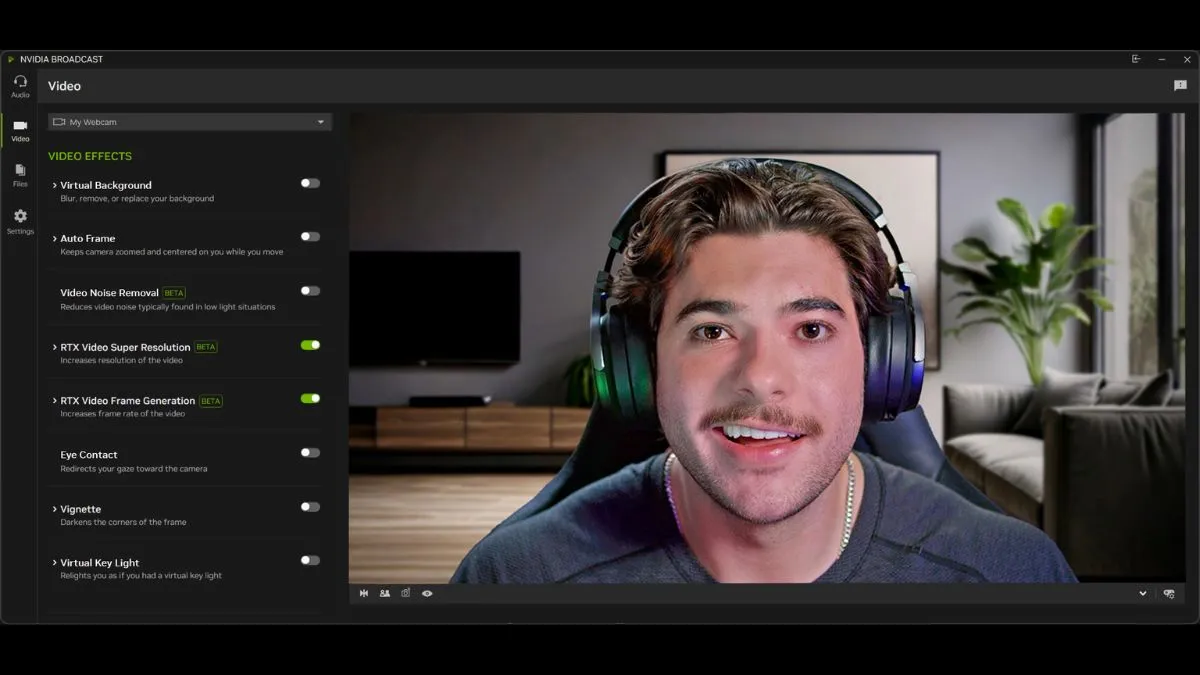This screenshot has width=1200, height=675.
Task: Open the Audio section in sidebar
Action: tap(20, 87)
